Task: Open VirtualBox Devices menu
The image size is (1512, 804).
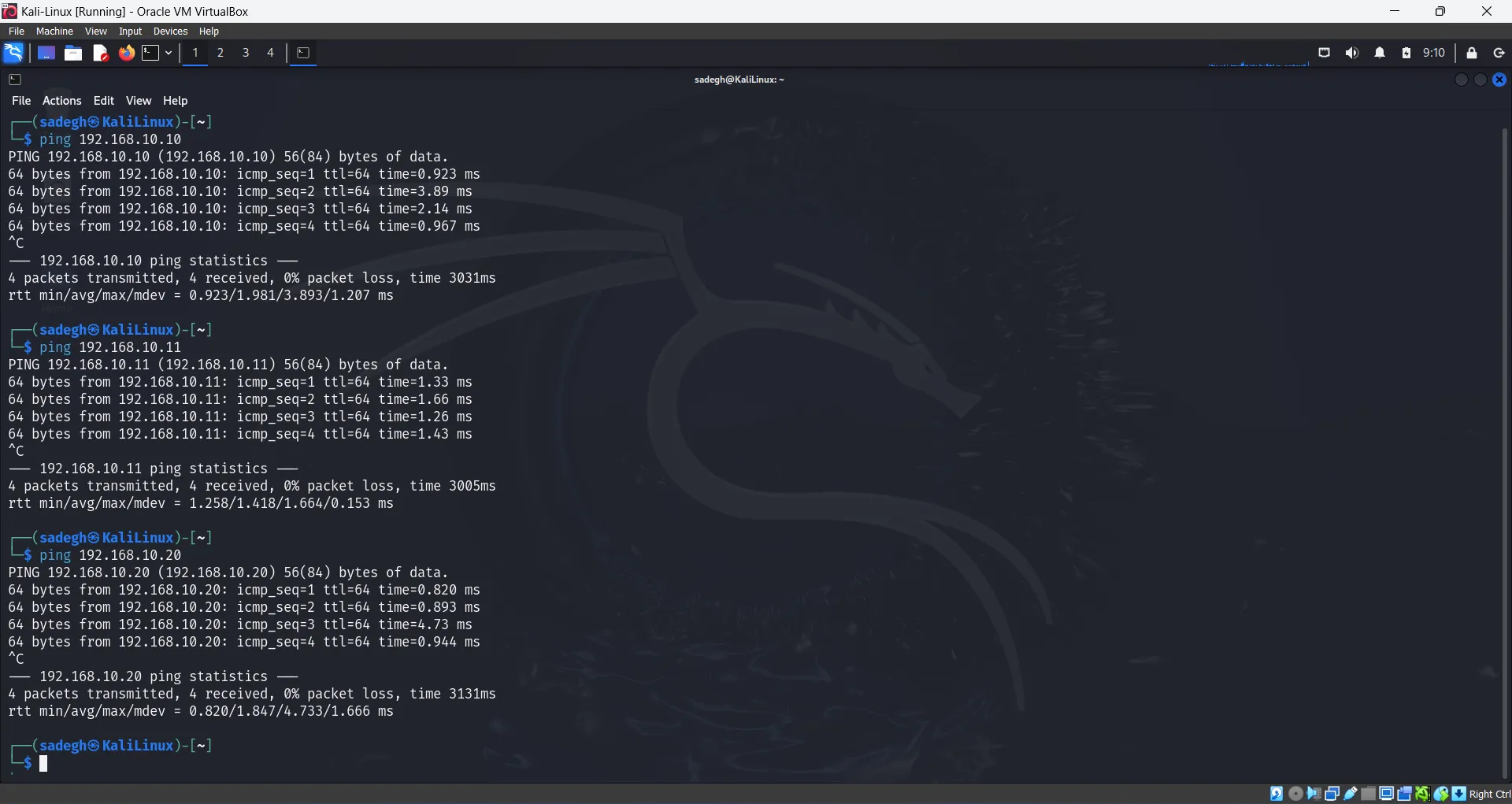Action: (170, 31)
